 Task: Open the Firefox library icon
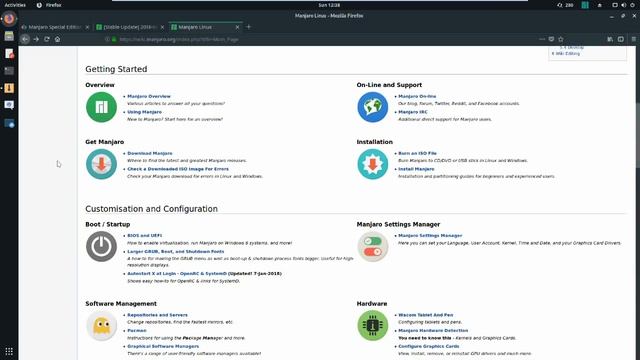[x=610, y=39]
